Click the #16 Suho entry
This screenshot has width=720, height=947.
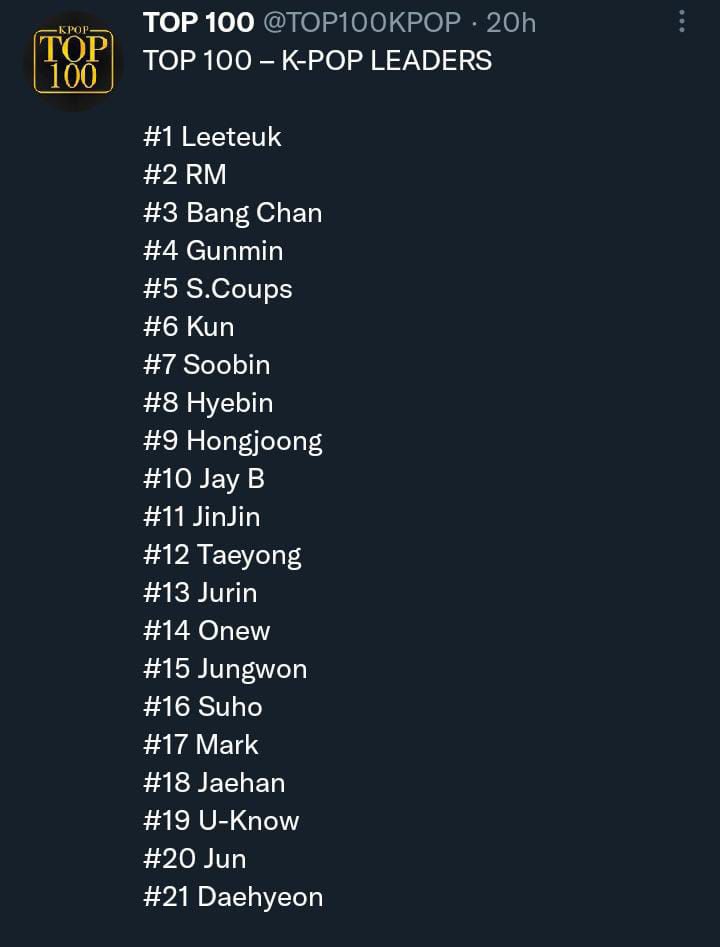click(202, 707)
